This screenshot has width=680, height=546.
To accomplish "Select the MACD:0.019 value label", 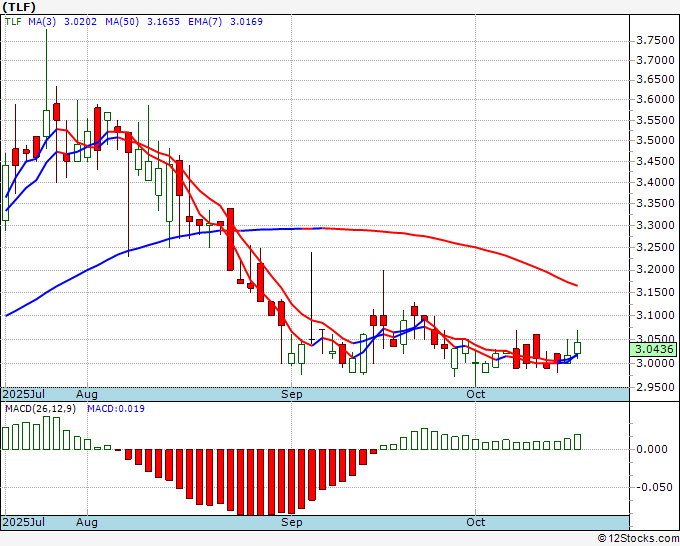I will click(x=116, y=409).
